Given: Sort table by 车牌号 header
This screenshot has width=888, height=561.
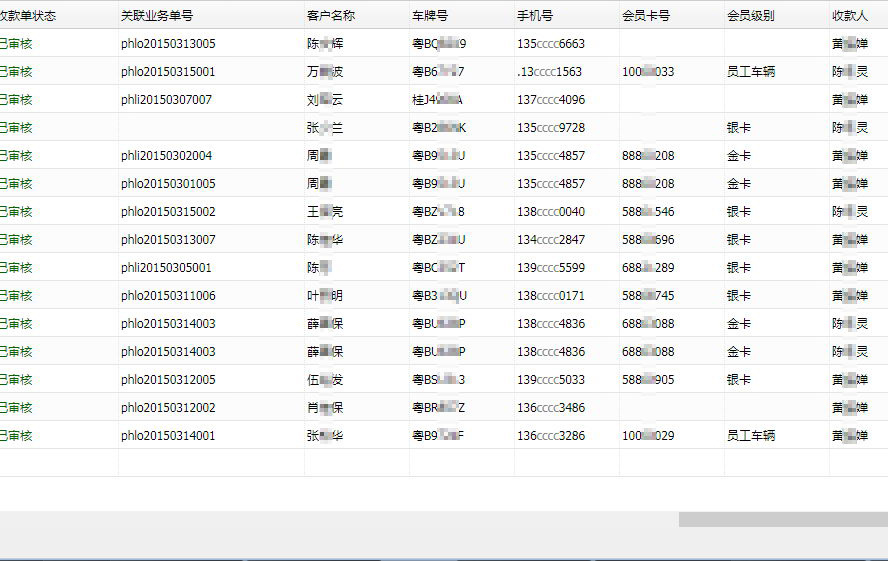Looking at the screenshot, I should (x=430, y=16).
